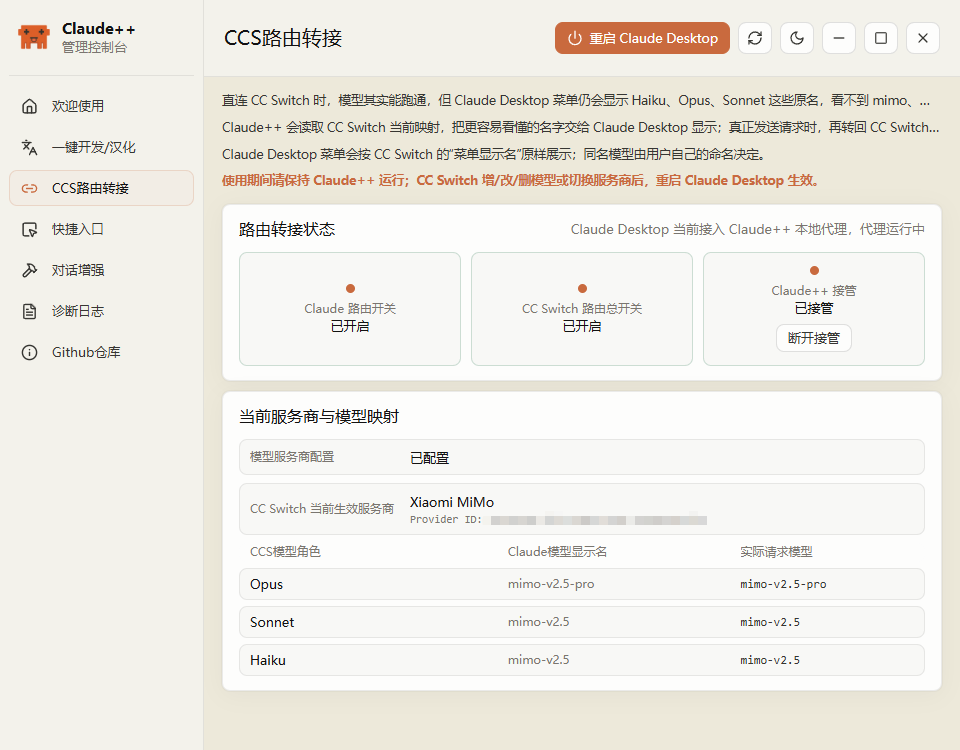This screenshot has width=960, height=750.
Task: Go to 一键开发/汉化 section
Action: [102, 147]
